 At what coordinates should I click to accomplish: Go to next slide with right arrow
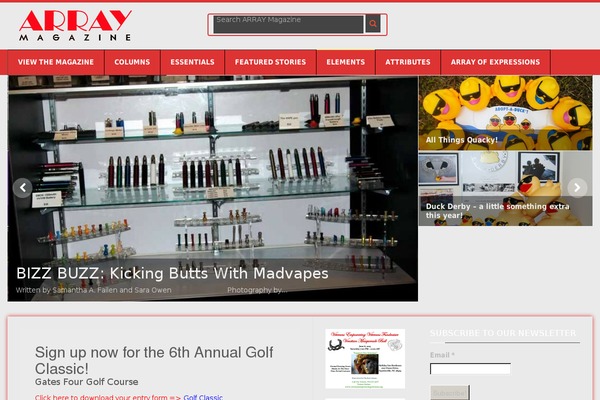577,188
